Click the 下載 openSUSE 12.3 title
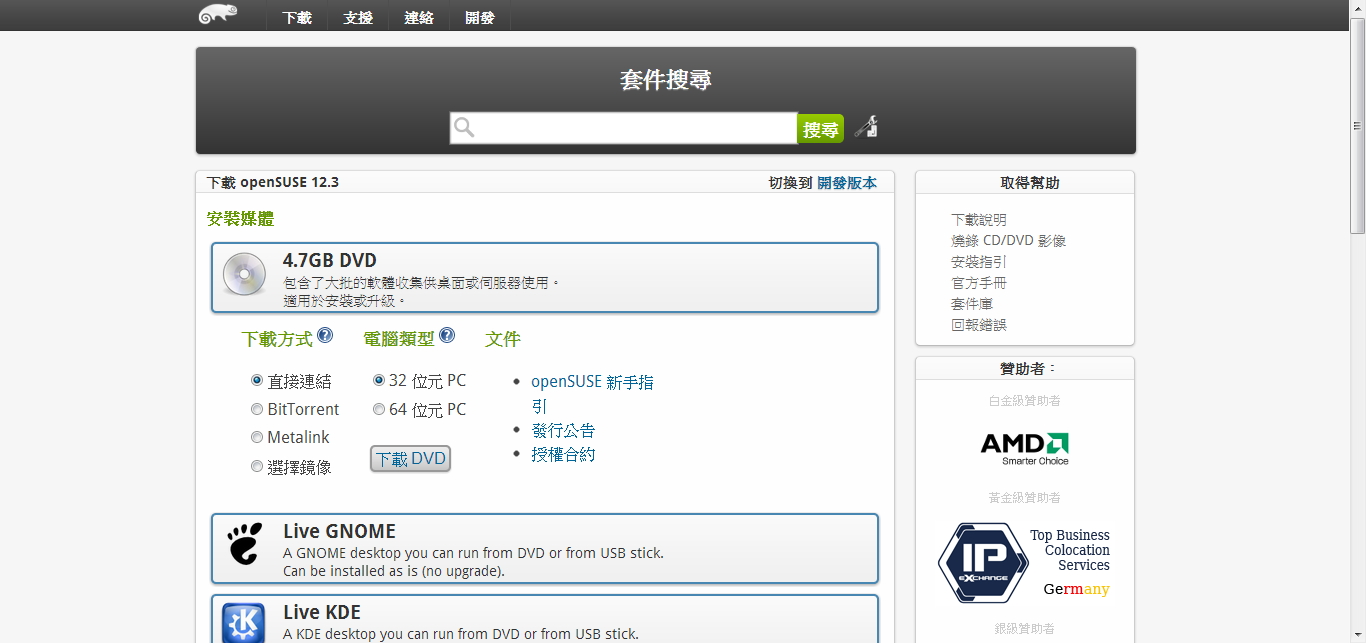Screen dimensions: 1366x643 coord(273,182)
